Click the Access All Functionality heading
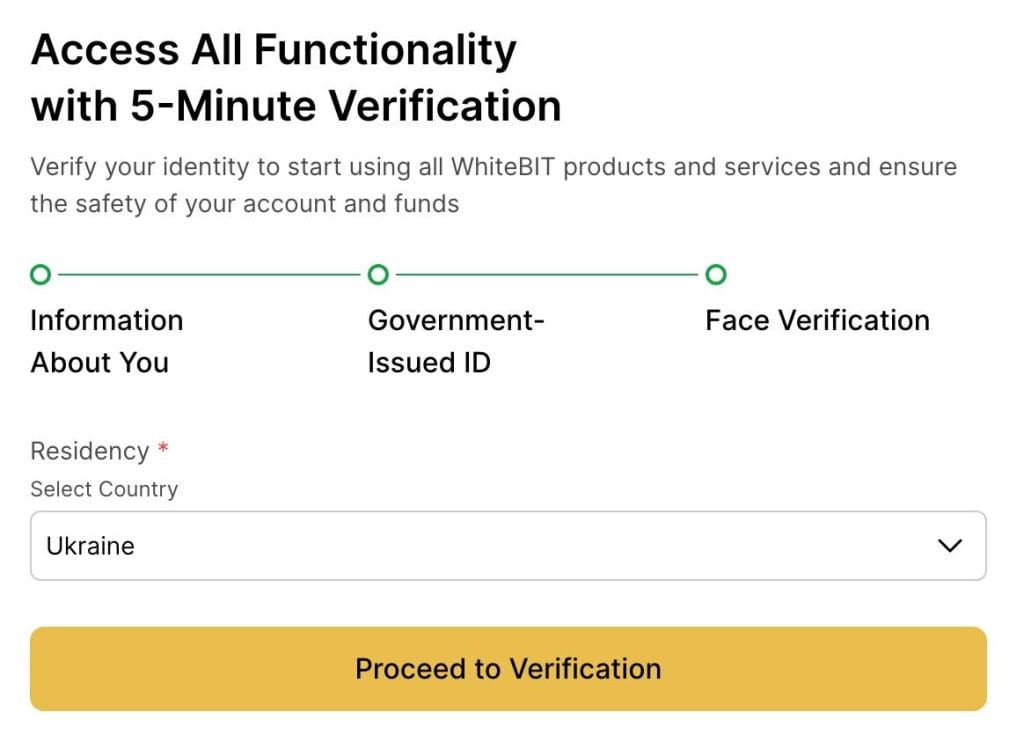The height and width of the screenshot is (742, 1024). (274, 49)
